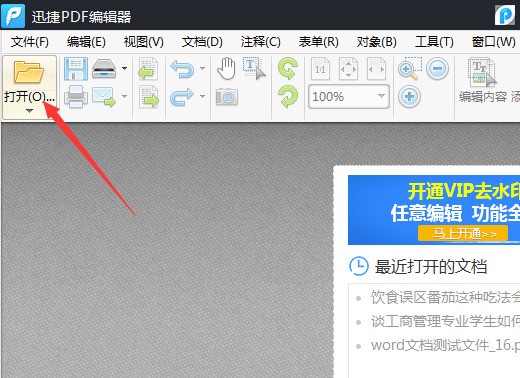Click the Zoom in plus icon
The image size is (520, 378).
click(409, 97)
